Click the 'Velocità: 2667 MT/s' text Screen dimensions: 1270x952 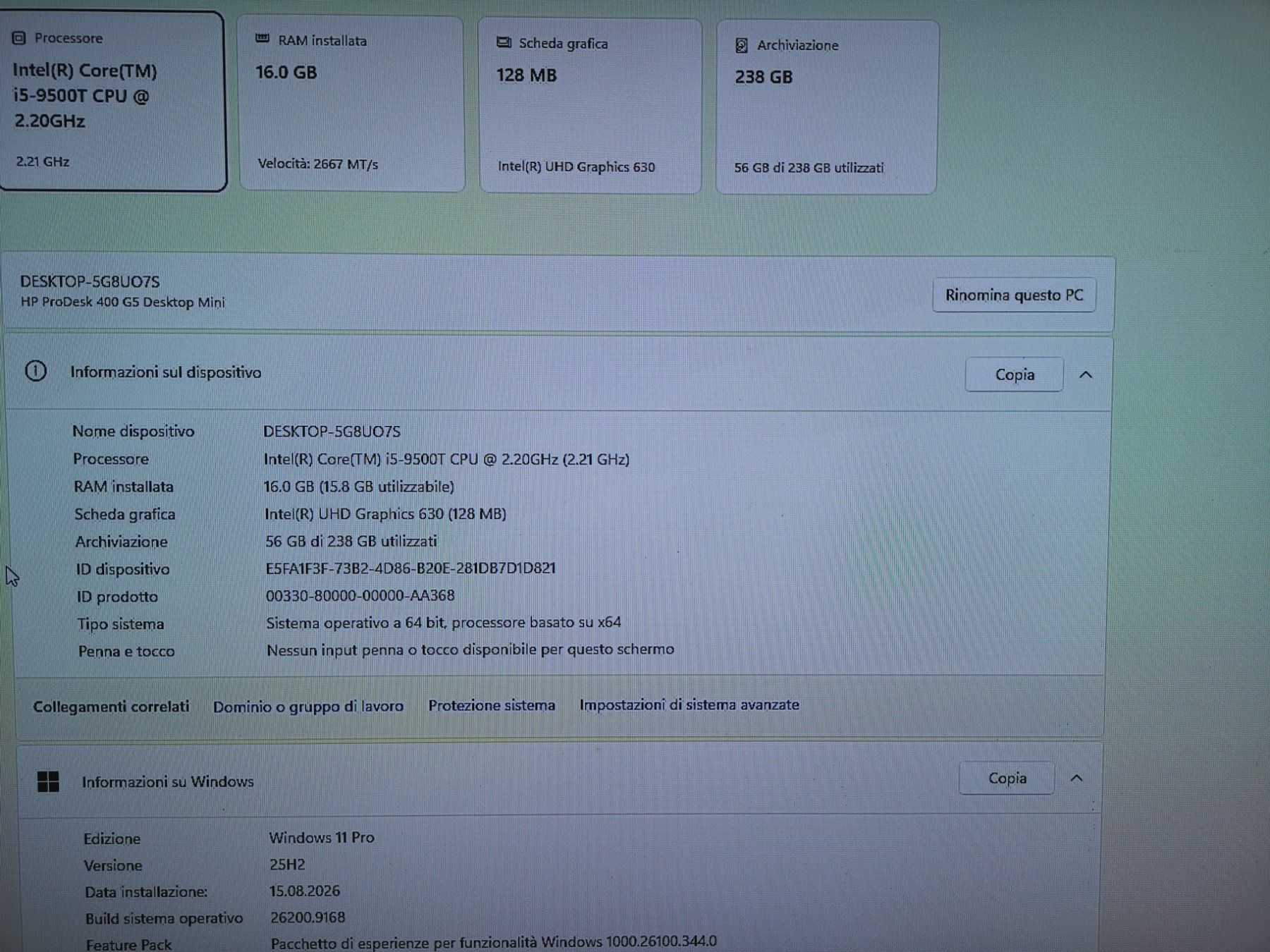[317, 164]
